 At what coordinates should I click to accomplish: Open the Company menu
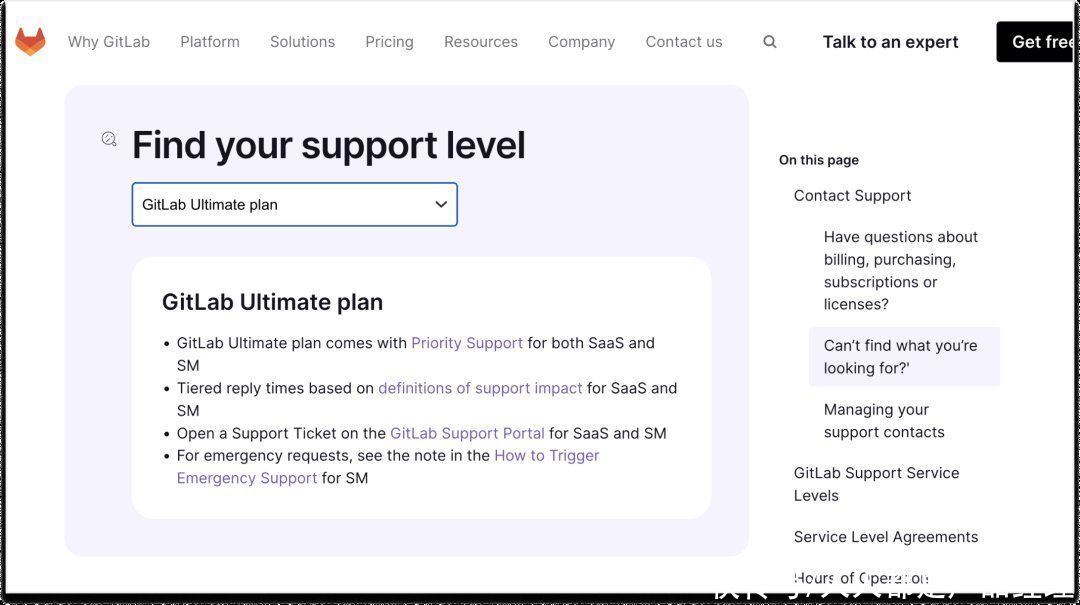click(581, 42)
